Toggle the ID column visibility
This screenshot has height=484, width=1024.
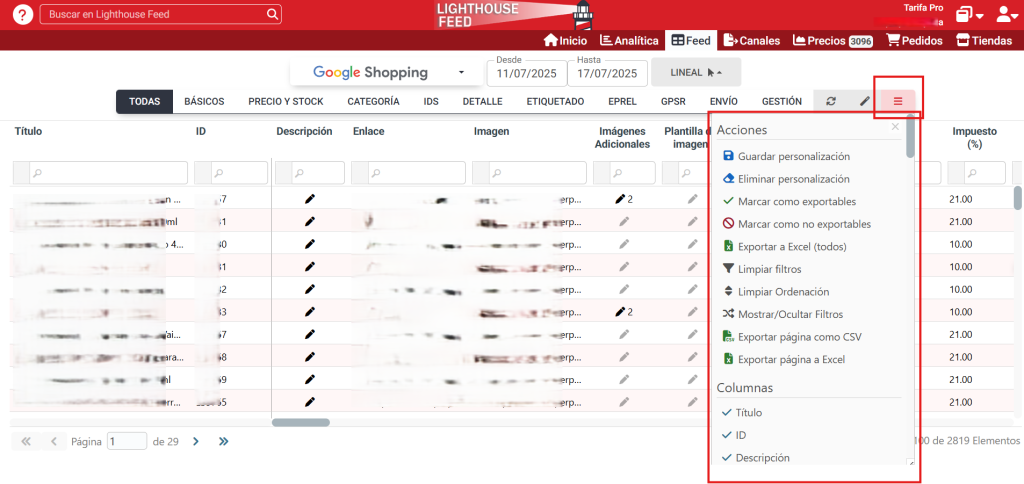click(x=734, y=435)
